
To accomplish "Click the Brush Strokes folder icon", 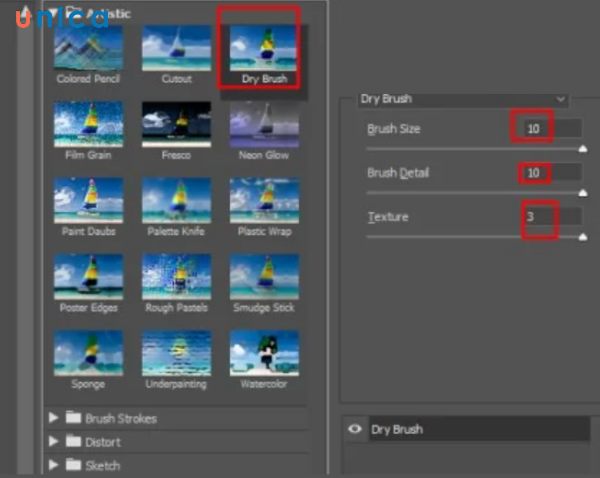I will (x=73, y=417).
